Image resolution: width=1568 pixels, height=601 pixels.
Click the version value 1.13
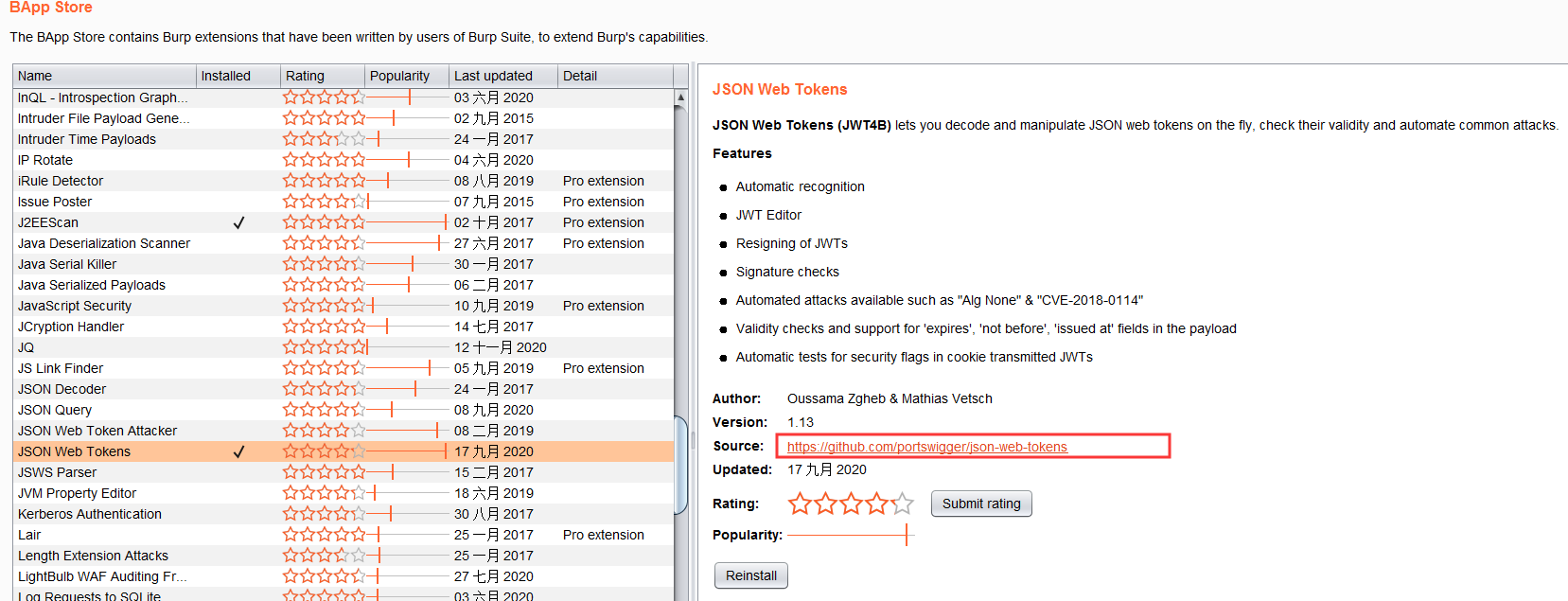coord(801,422)
